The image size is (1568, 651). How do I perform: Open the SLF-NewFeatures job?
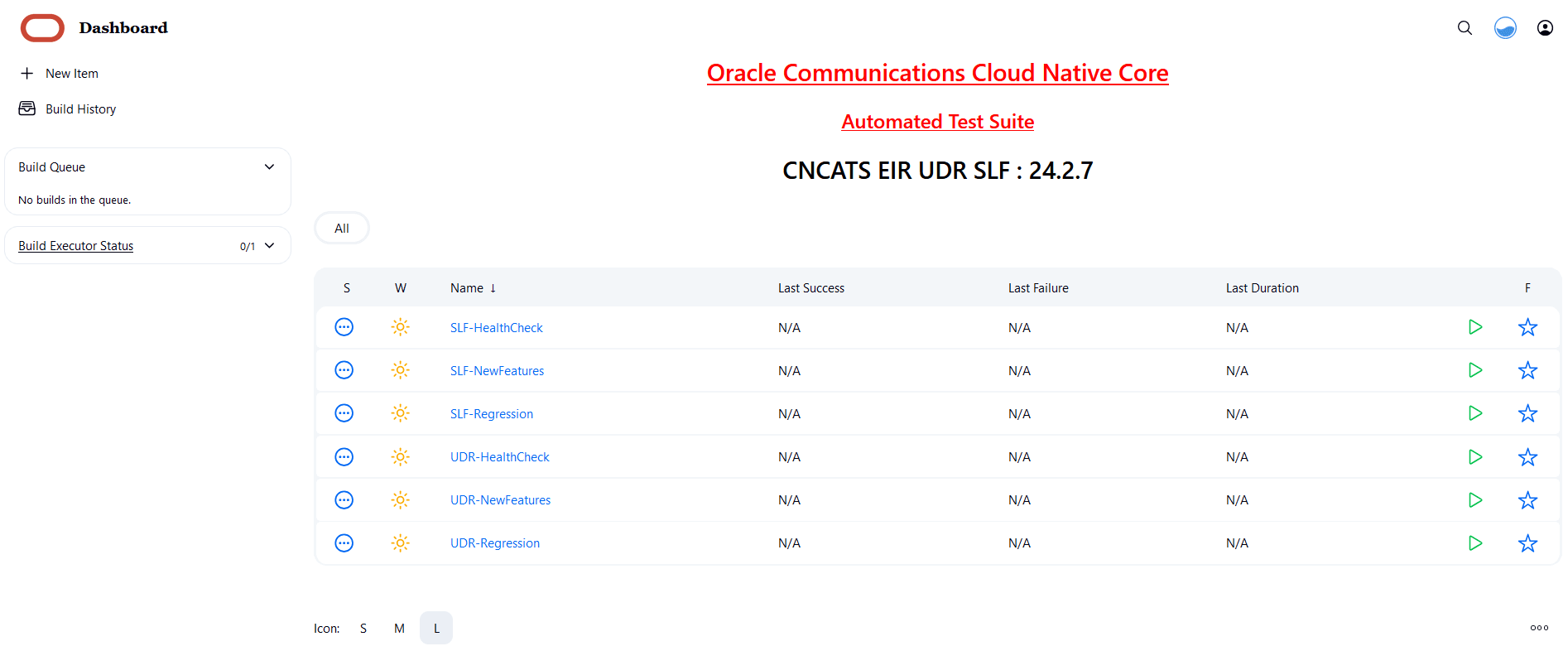(498, 371)
